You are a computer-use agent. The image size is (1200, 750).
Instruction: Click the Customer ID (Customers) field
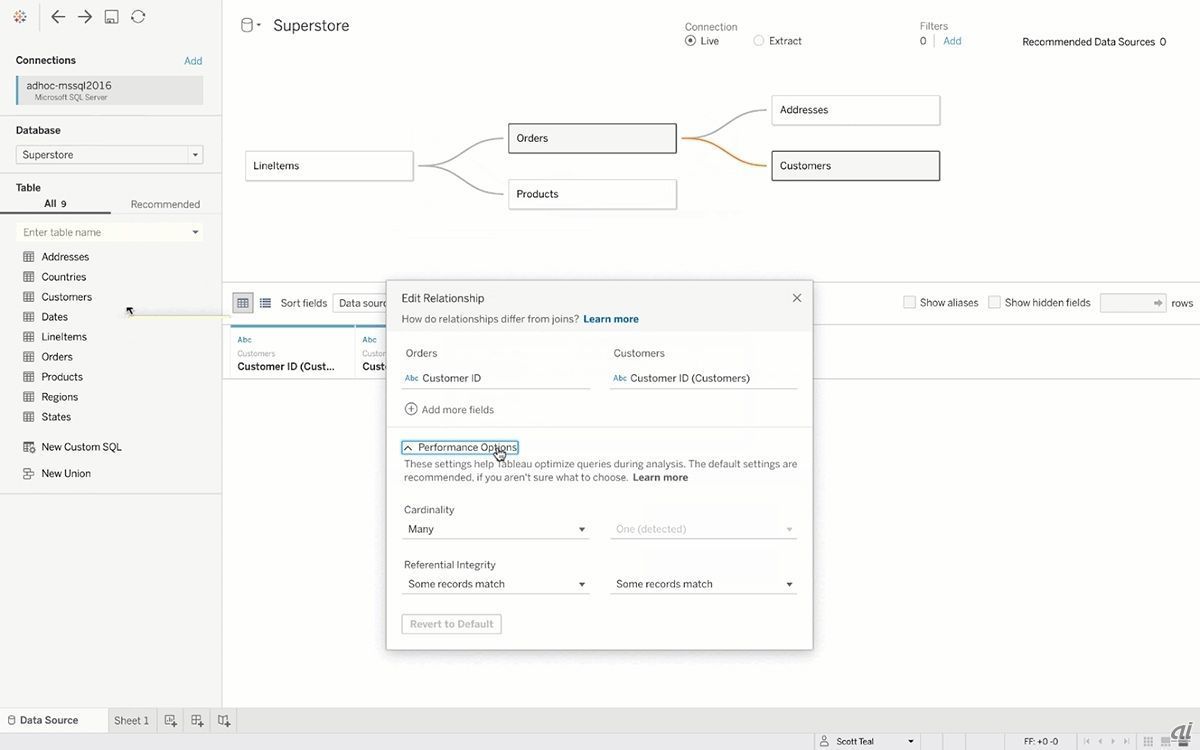point(704,378)
